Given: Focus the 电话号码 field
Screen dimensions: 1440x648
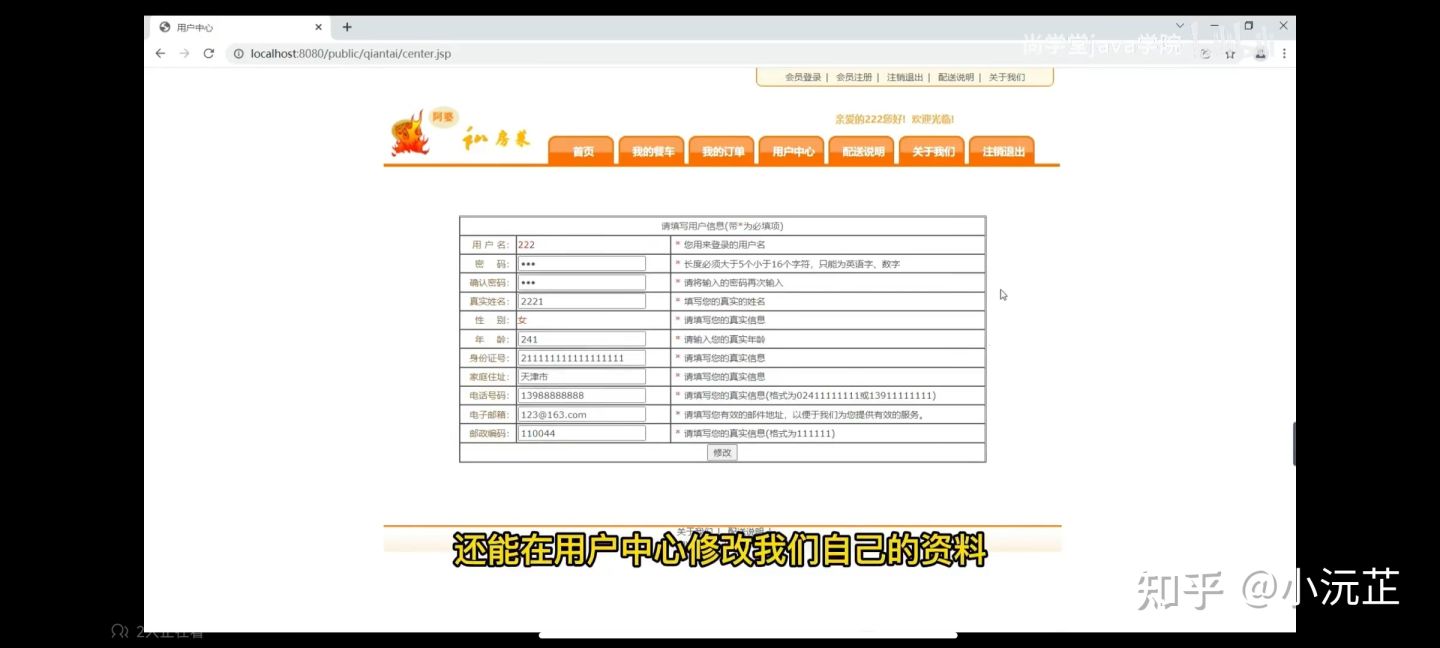Looking at the screenshot, I should tap(581, 396).
